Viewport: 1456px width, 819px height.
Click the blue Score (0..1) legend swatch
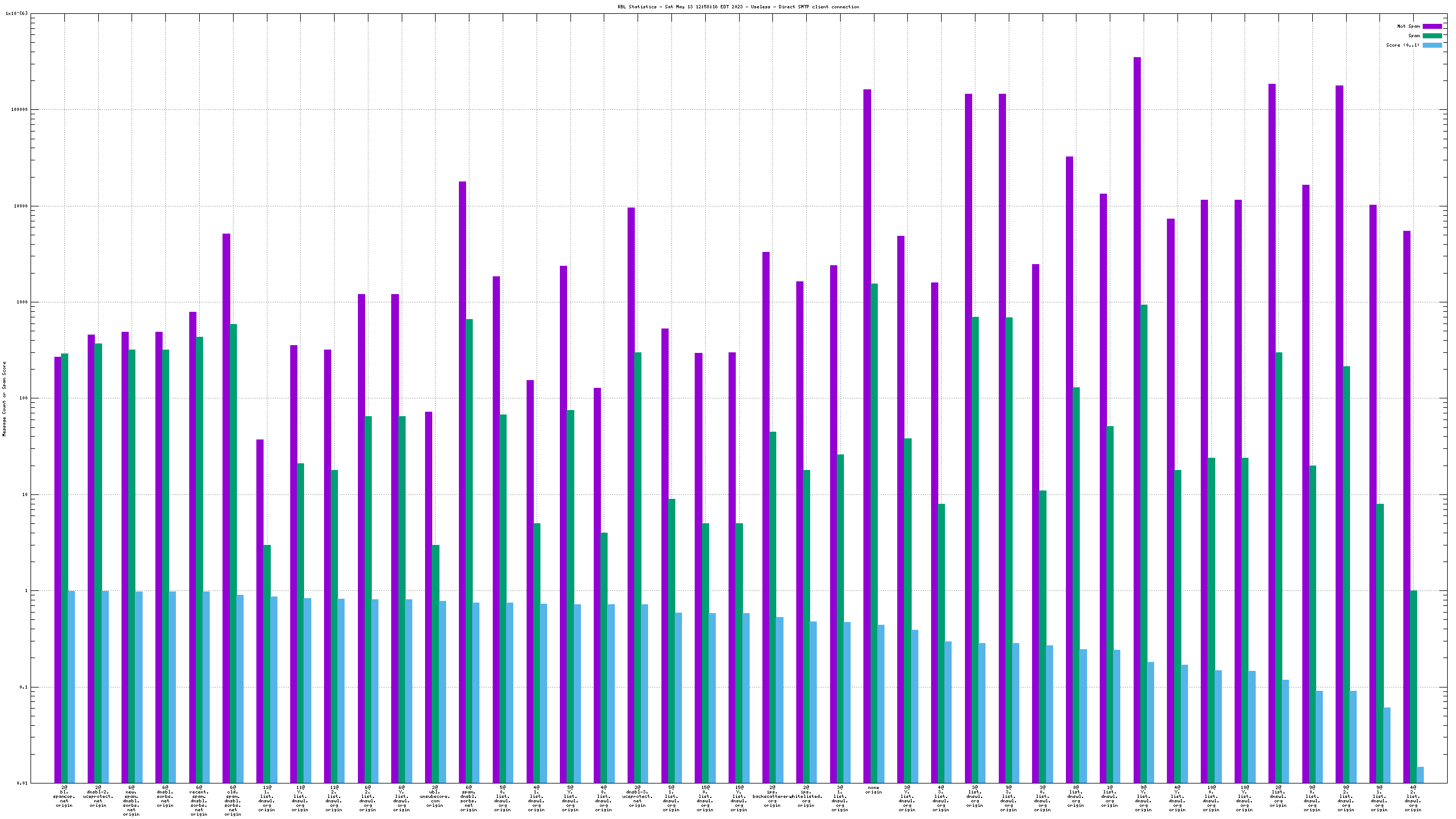(x=1432, y=45)
